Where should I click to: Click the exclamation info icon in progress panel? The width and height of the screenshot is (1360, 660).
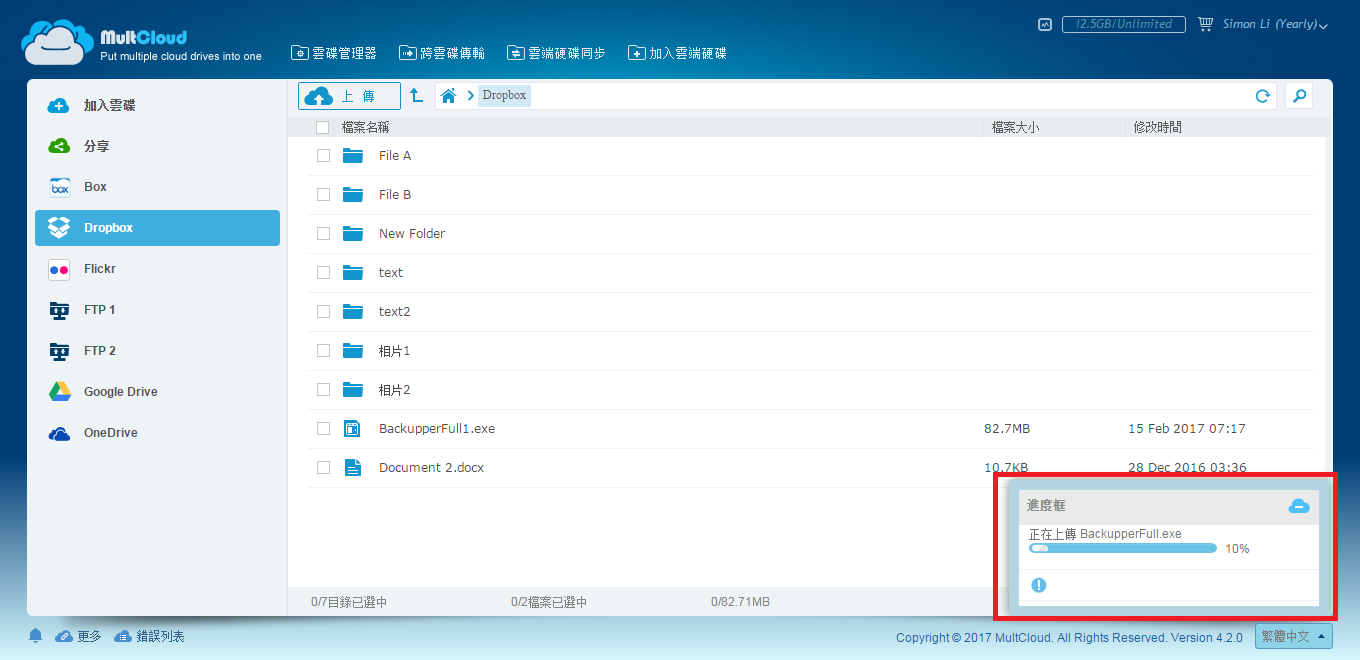tap(1038, 585)
